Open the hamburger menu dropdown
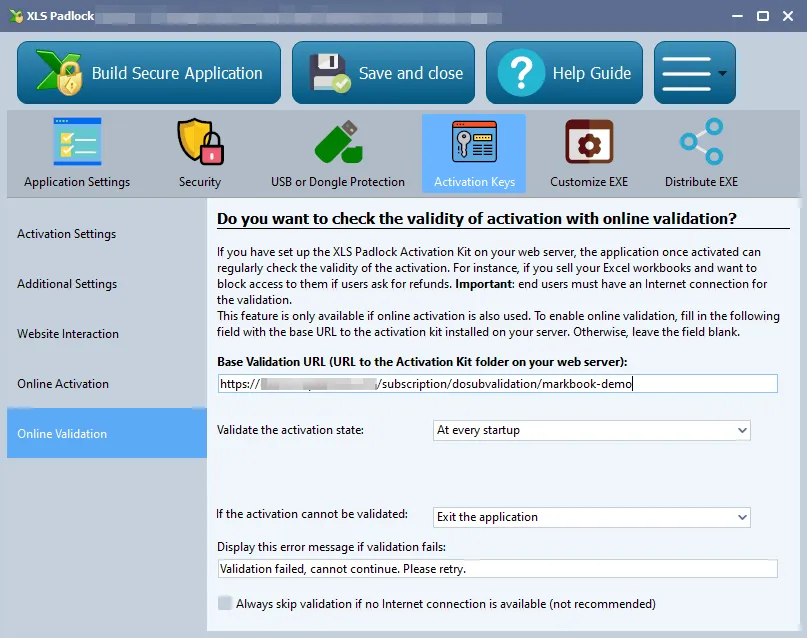This screenshot has width=807, height=638. point(694,73)
